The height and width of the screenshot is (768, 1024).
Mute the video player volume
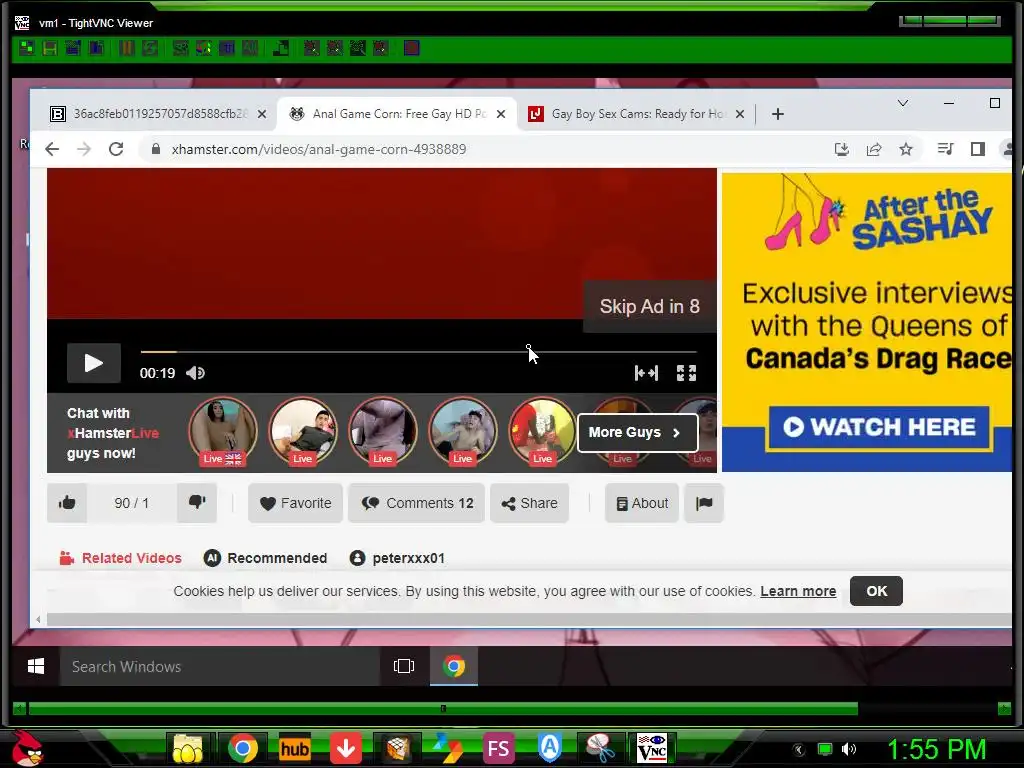[195, 373]
